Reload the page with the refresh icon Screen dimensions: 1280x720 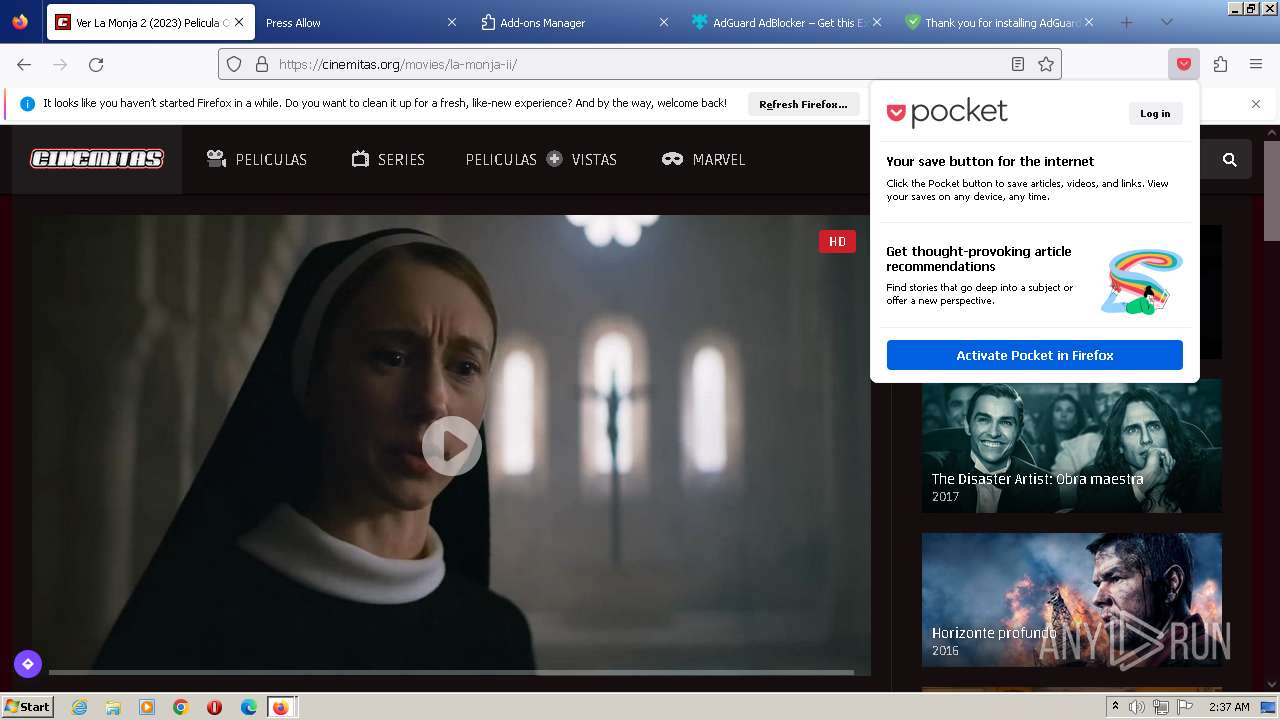point(96,64)
